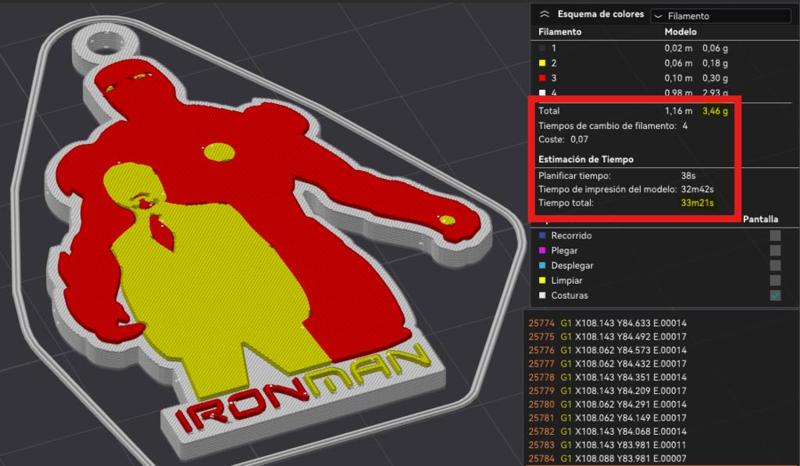Click the dark swatch of filament 1

click(x=542, y=48)
